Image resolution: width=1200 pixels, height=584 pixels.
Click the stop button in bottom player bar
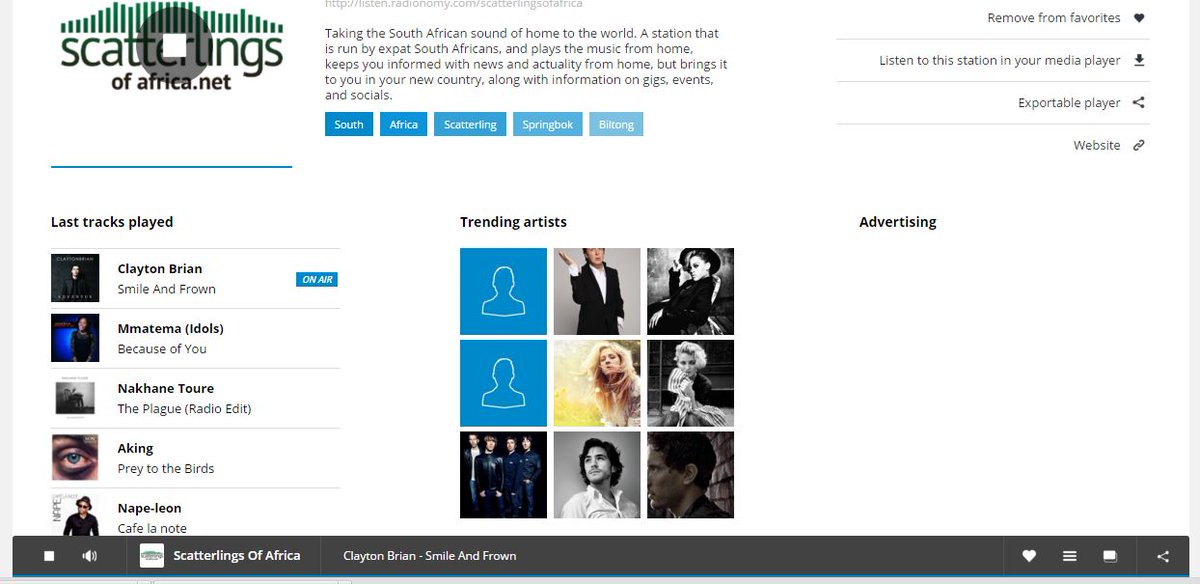pyautogui.click(x=49, y=556)
